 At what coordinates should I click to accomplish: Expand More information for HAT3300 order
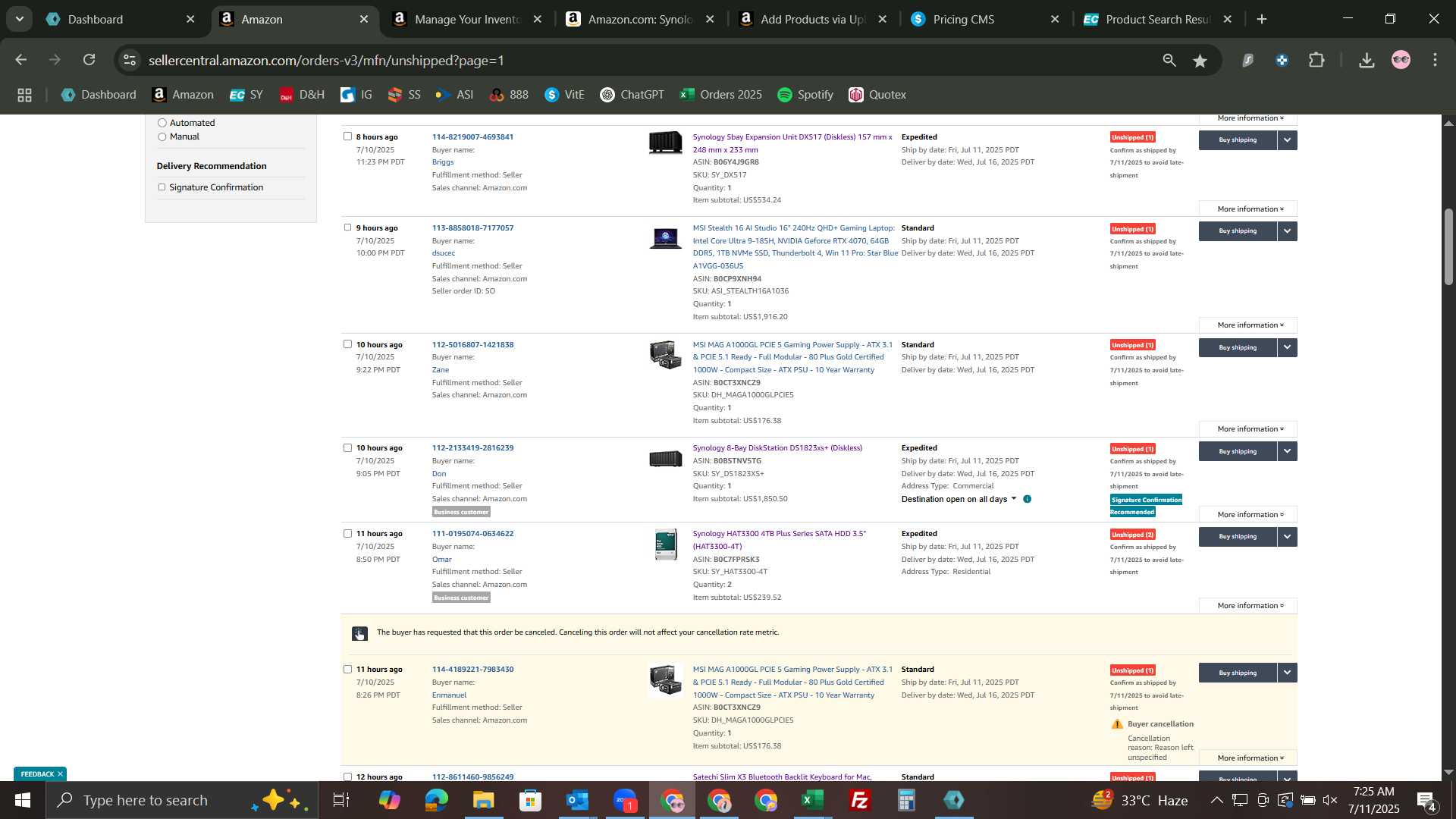(x=1250, y=606)
